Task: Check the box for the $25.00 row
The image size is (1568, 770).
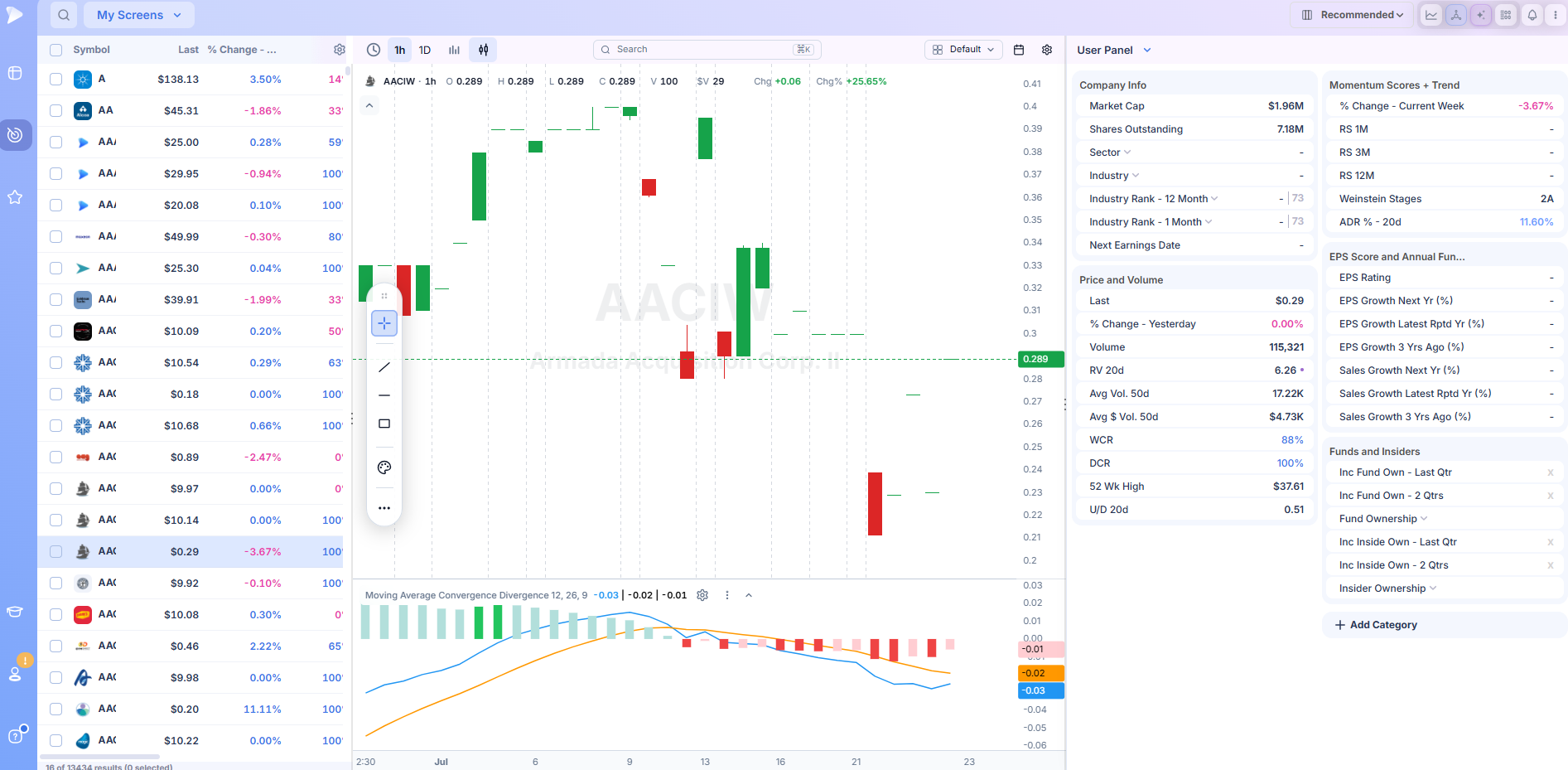Action: (55, 143)
